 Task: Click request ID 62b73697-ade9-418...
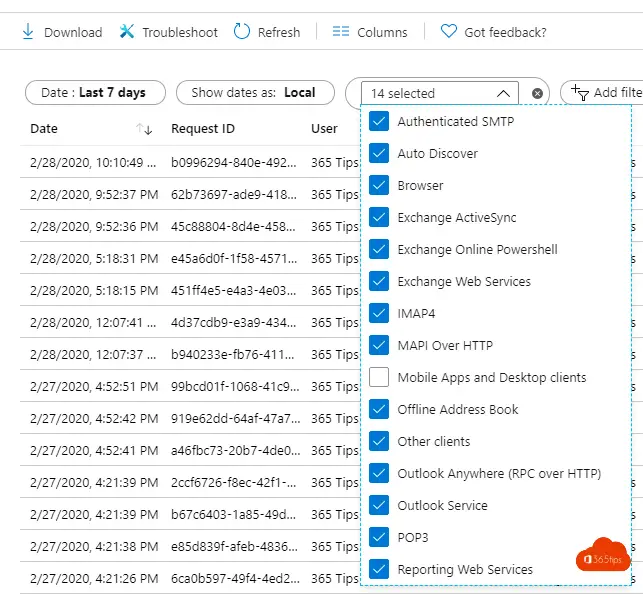tap(234, 195)
